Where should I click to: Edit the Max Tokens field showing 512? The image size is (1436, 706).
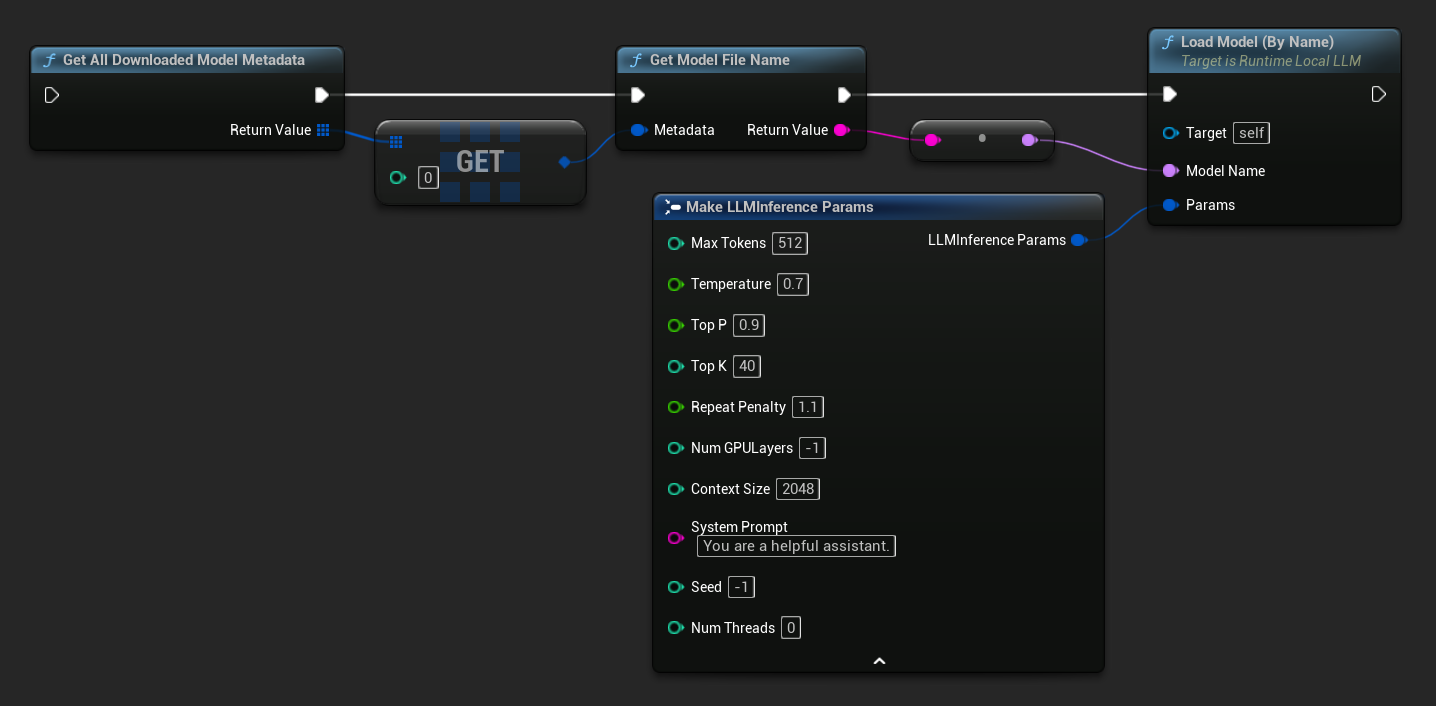tap(789, 243)
